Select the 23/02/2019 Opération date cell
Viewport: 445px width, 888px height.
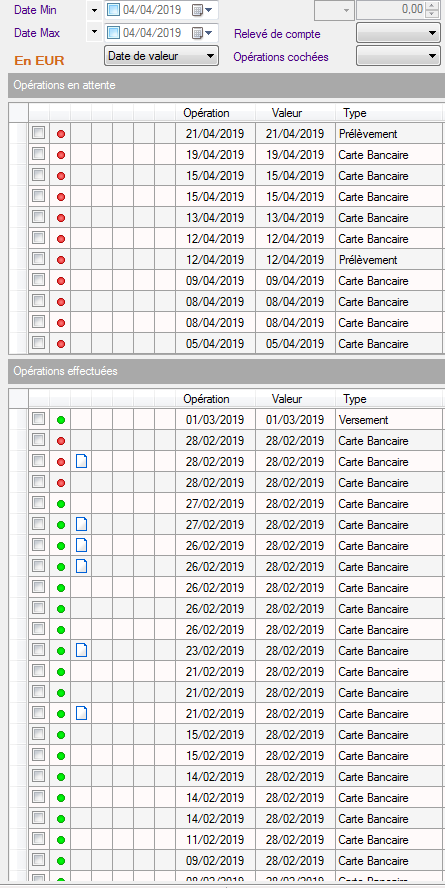215,651
